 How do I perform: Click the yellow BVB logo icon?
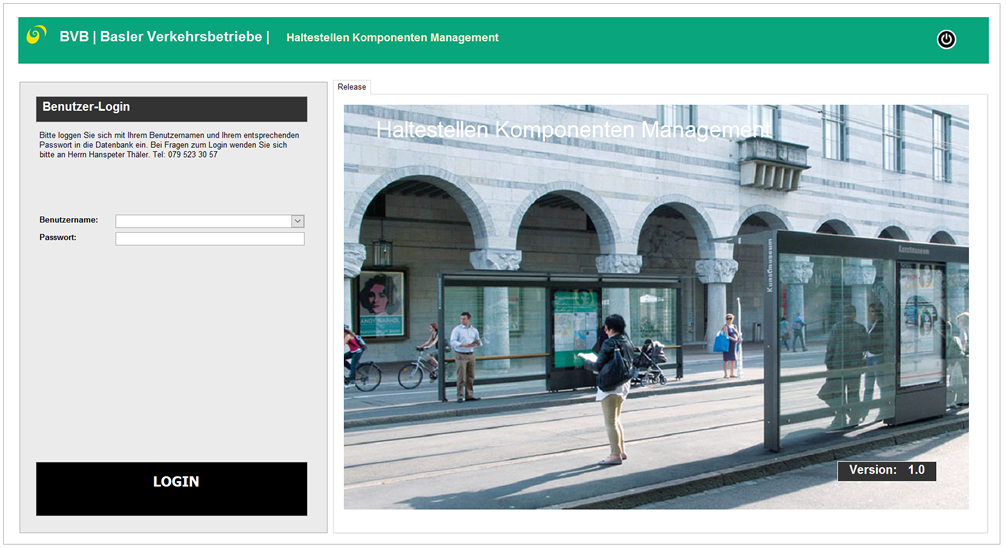click(x=37, y=35)
